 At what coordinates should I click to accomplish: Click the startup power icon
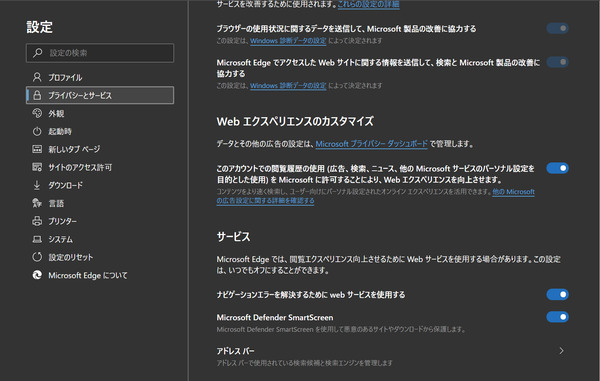click(37, 131)
